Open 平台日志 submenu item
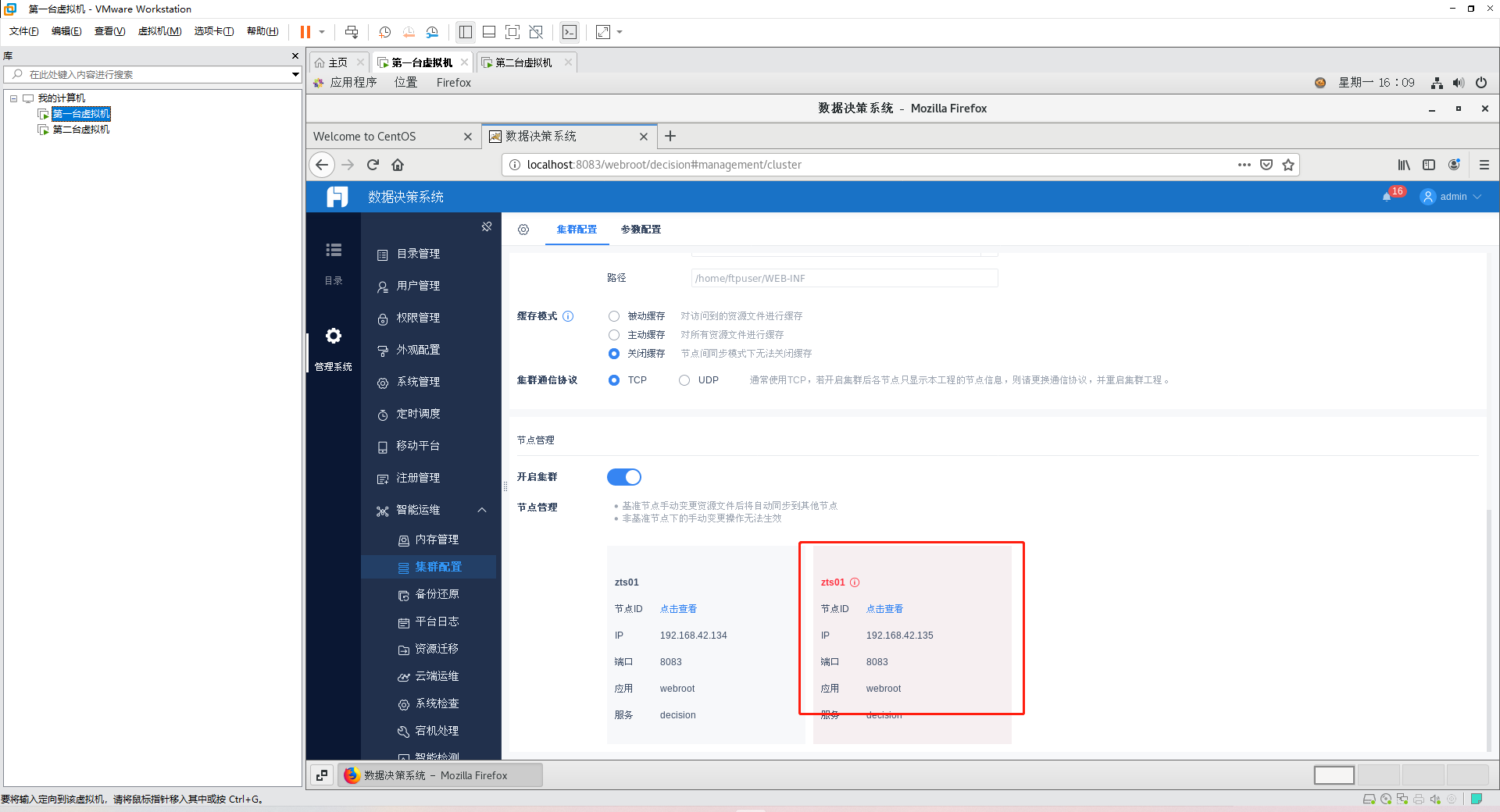1500x812 pixels. point(437,621)
